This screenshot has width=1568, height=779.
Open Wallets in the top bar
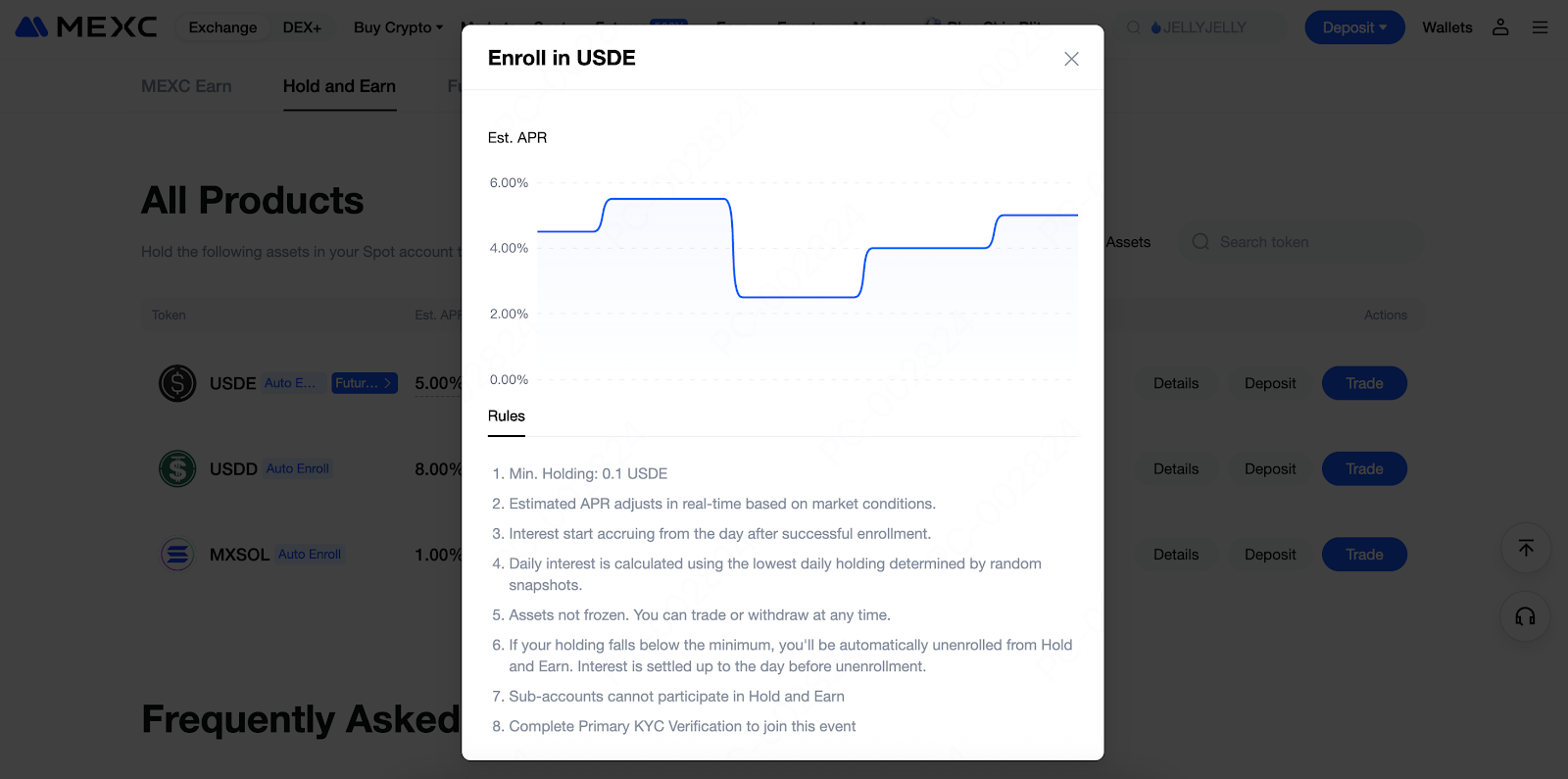[x=1447, y=27]
